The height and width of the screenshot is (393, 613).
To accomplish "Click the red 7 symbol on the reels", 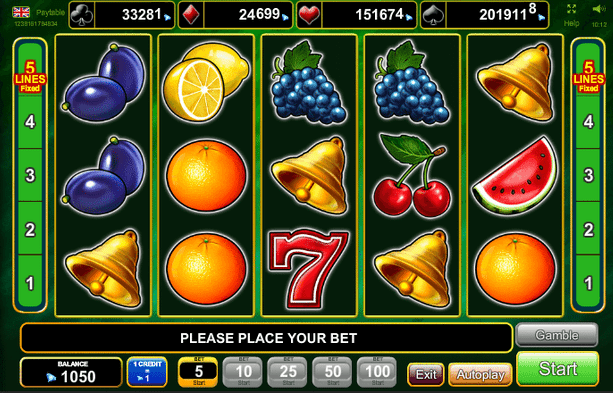I will coord(308,269).
